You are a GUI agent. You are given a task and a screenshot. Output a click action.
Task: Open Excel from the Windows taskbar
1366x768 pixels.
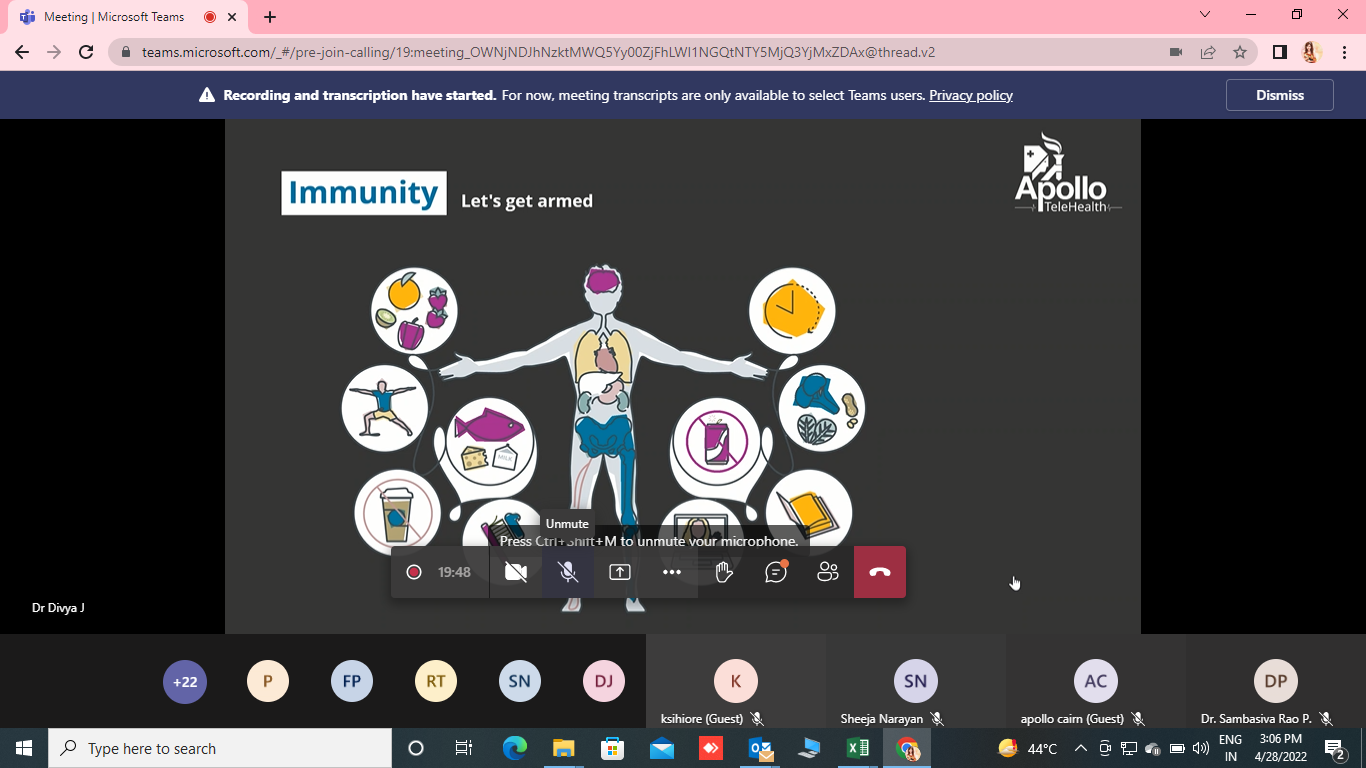click(x=857, y=748)
